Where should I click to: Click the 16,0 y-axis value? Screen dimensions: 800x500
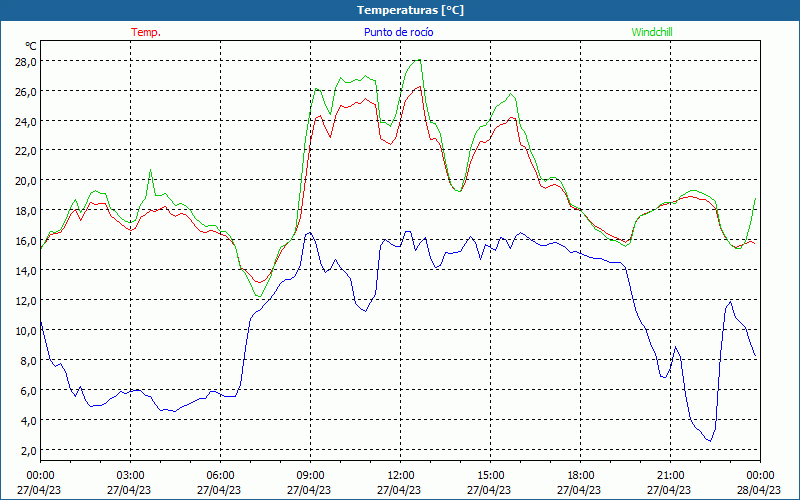25,241
